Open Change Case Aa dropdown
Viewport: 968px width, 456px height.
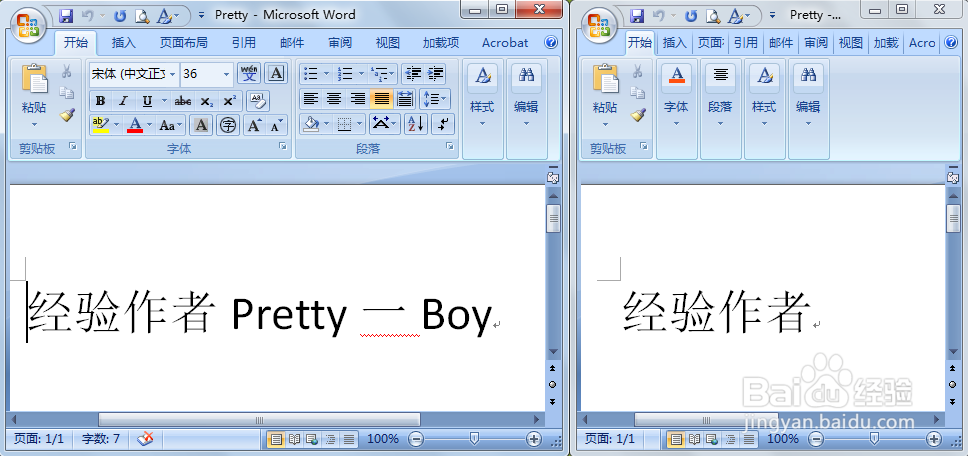pos(170,125)
